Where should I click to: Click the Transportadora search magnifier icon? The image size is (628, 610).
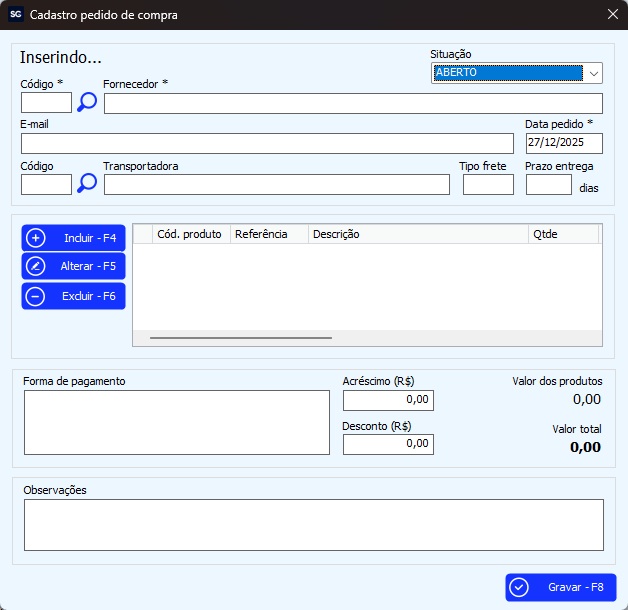tap(87, 183)
